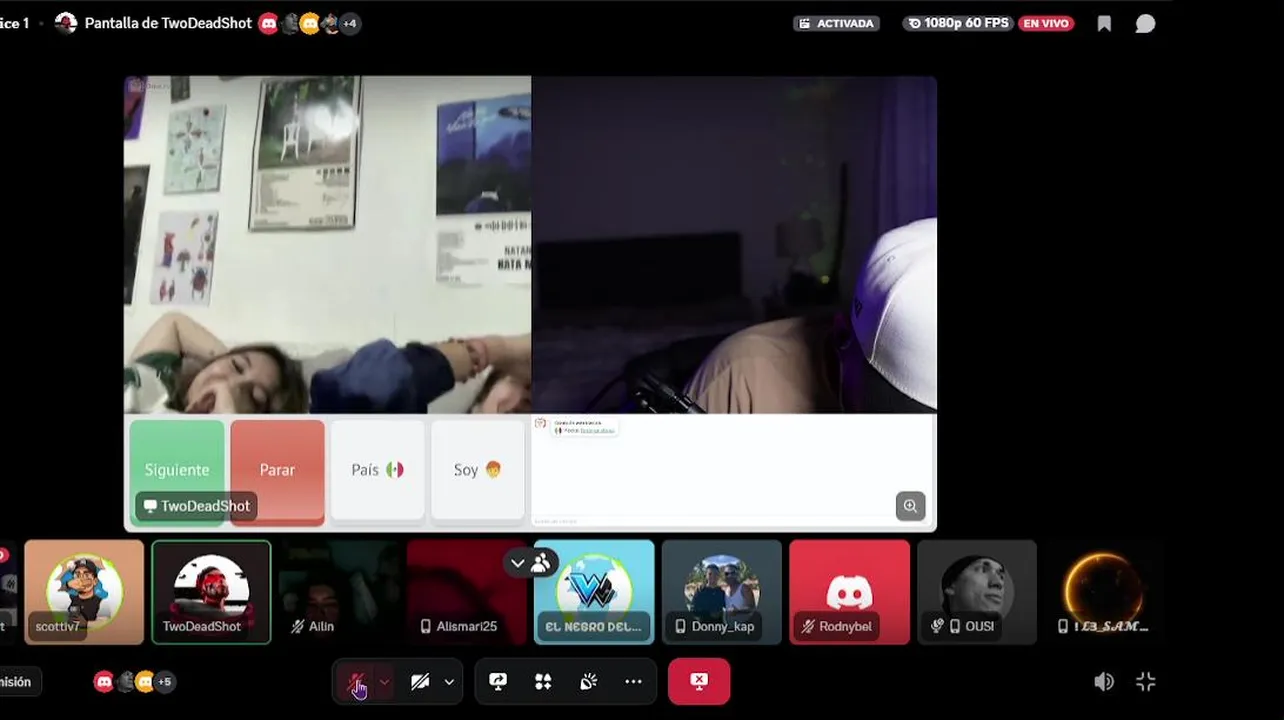Viewport: 1284px width, 720px height.
Task: Click the +4 viewers badge at top
Action: point(349,23)
